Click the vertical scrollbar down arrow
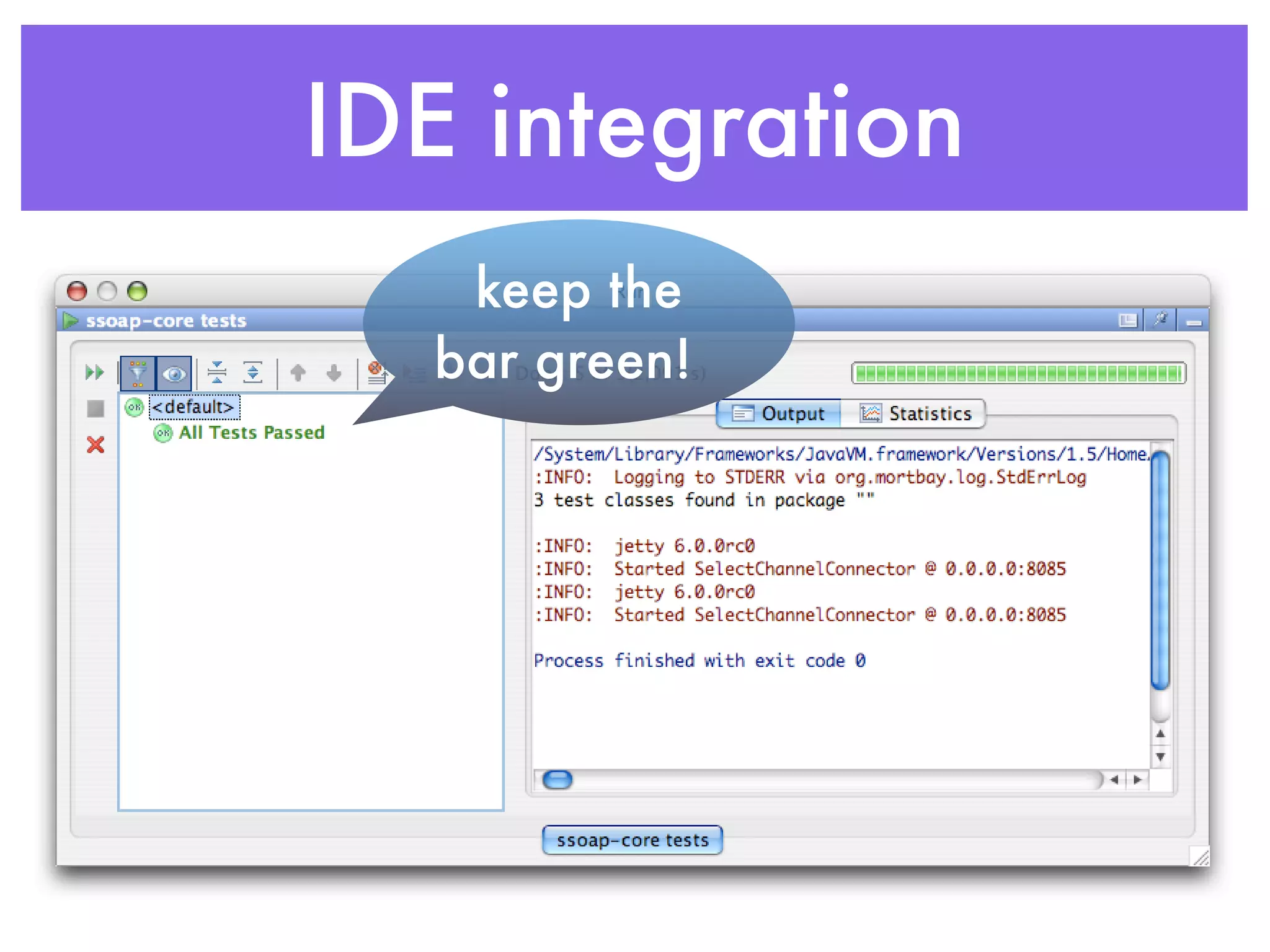 pos(1160,757)
